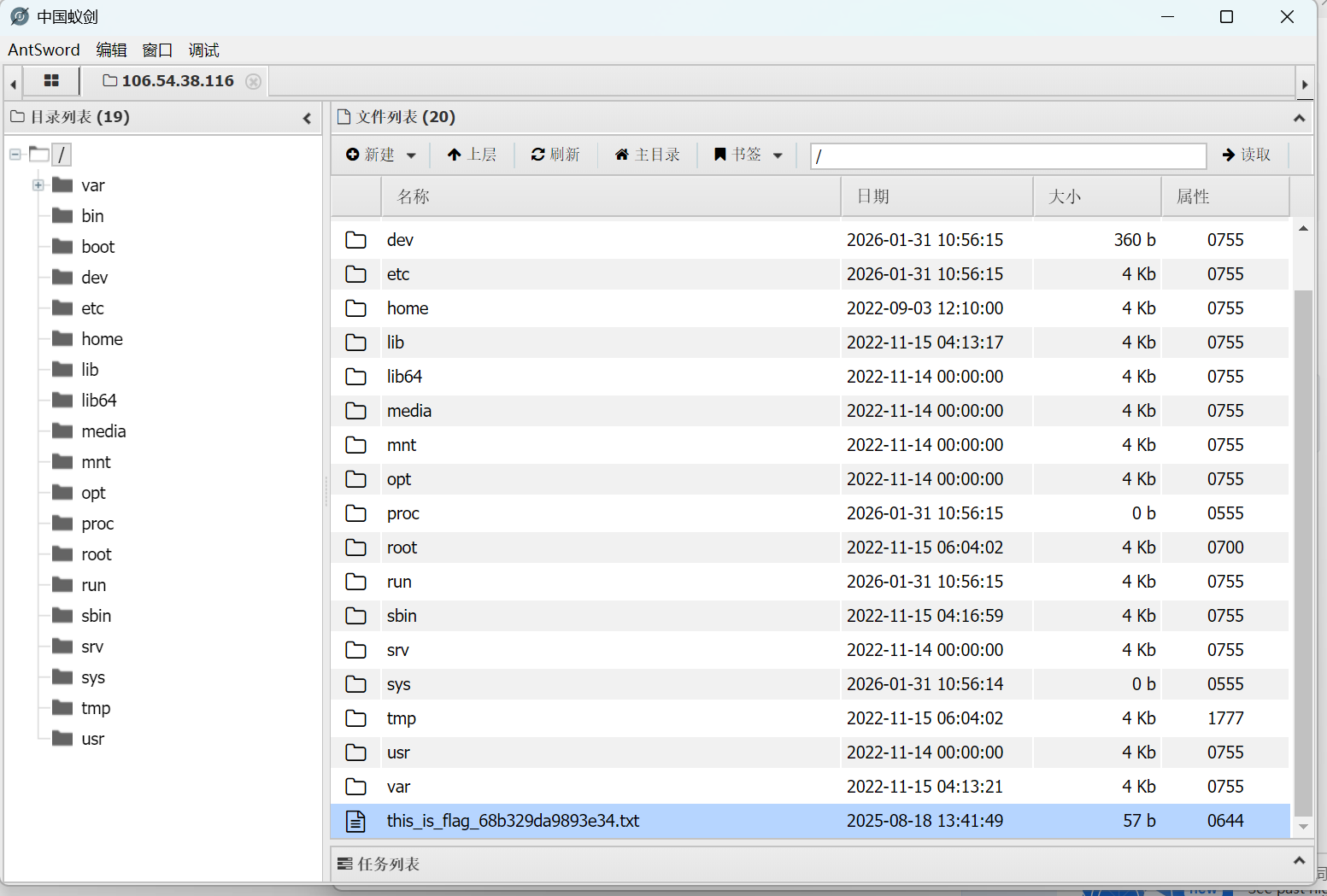Click the tmp folder icon in file list
The height and width of the screenshot is (896, 1327).
[x=355, y=718]
